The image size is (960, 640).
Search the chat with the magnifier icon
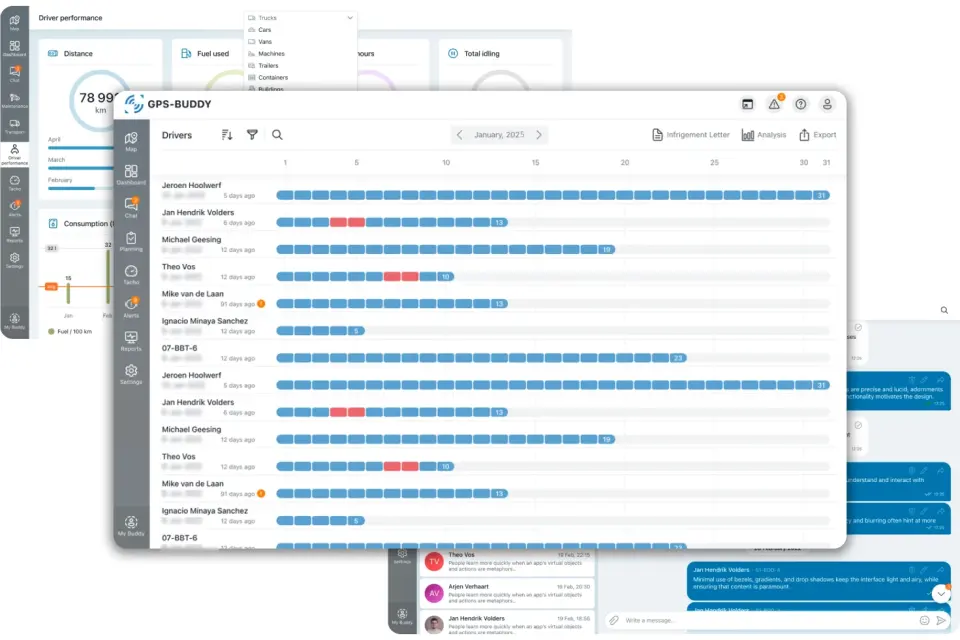pyautogui.click(x=944, y=311)
